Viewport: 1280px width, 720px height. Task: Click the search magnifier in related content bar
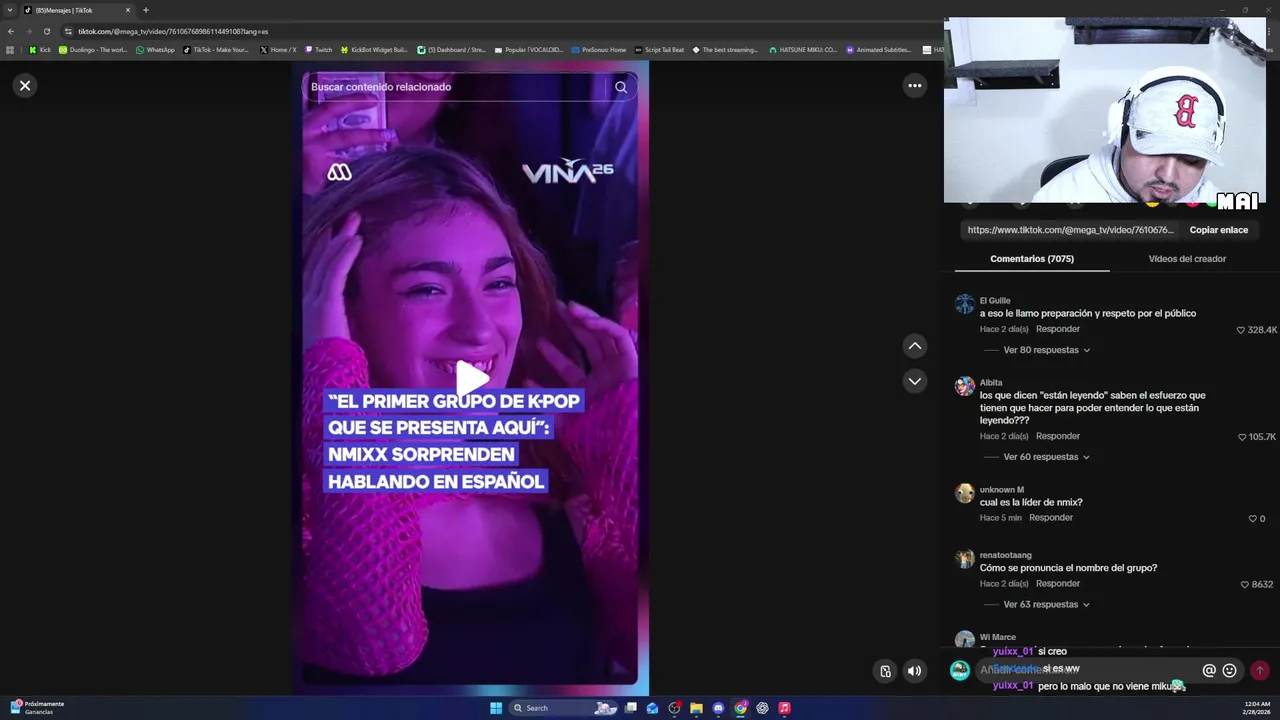click(621, 87)
